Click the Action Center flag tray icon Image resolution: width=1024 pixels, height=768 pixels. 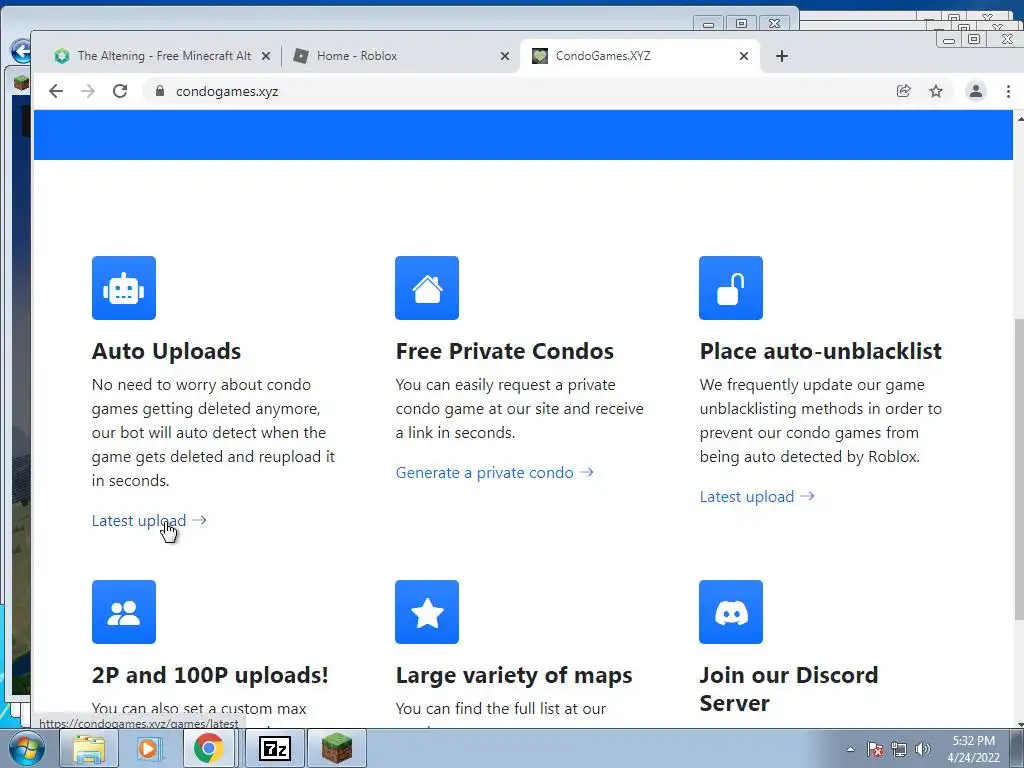[x=875, y=750]
